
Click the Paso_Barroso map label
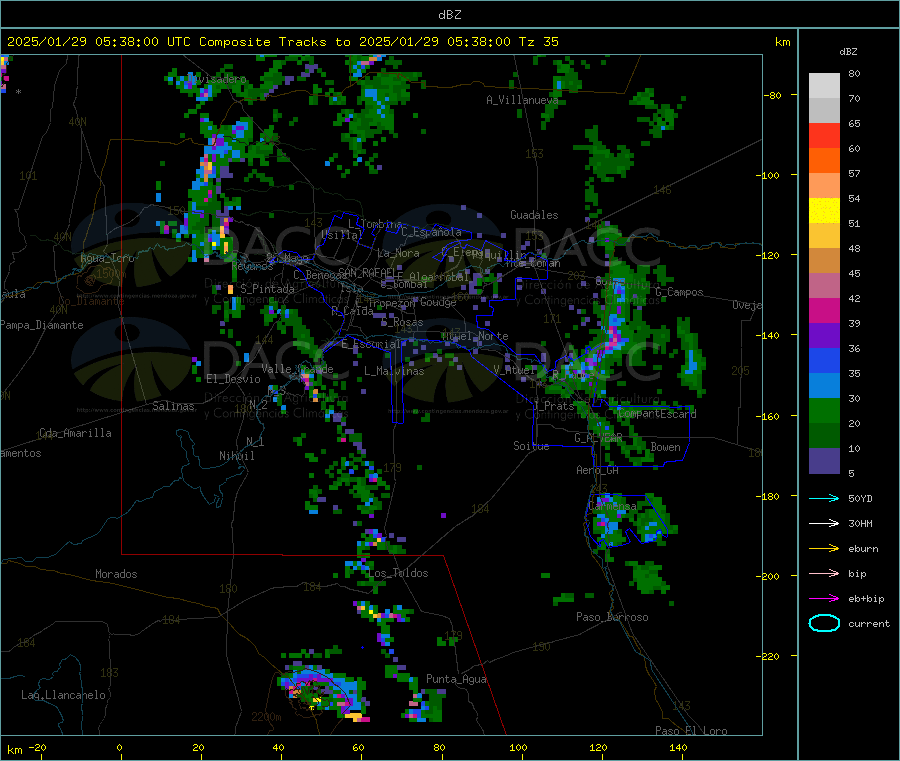612,618
